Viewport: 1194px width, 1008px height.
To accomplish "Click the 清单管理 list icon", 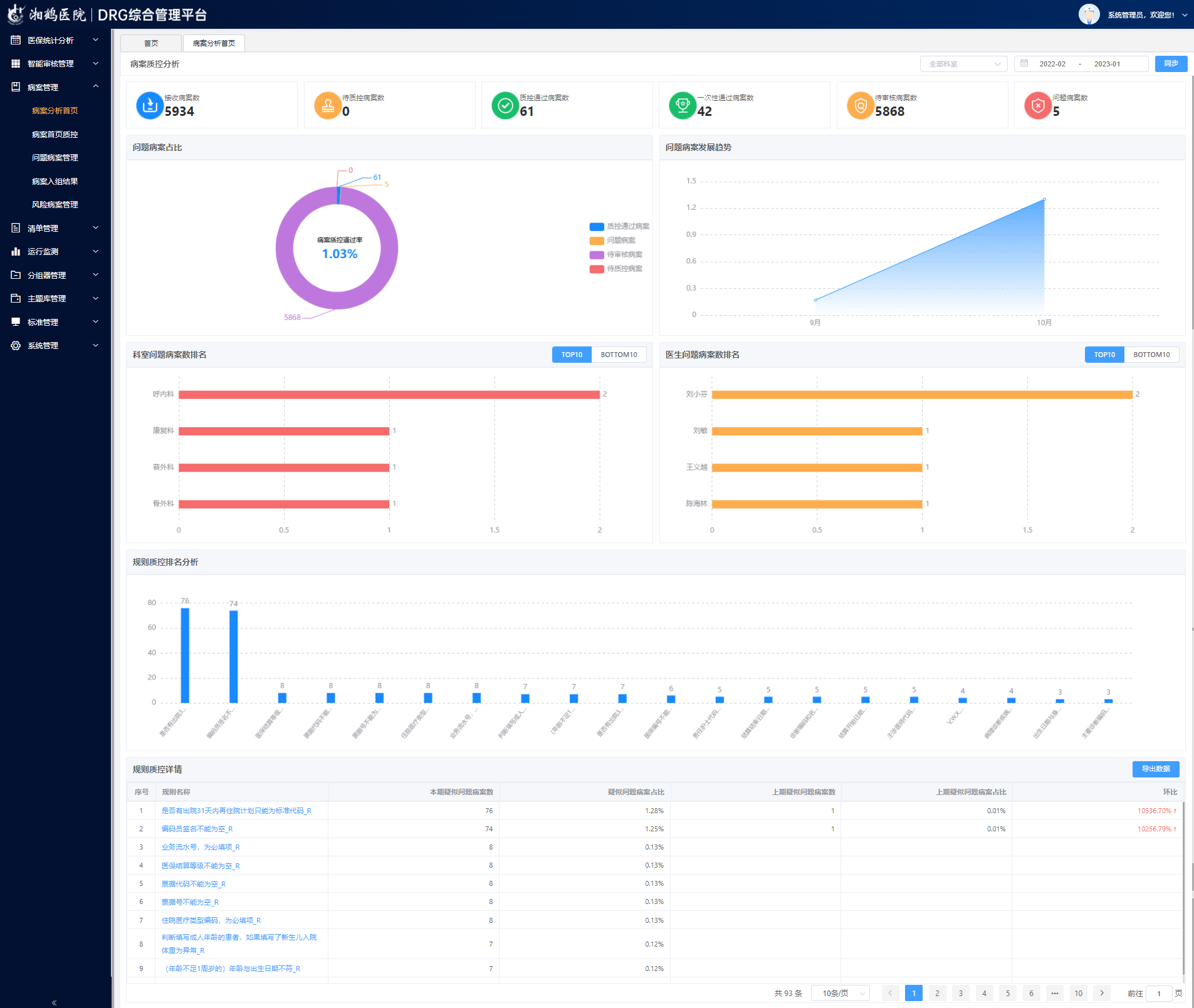I will (x=16, y=228).
